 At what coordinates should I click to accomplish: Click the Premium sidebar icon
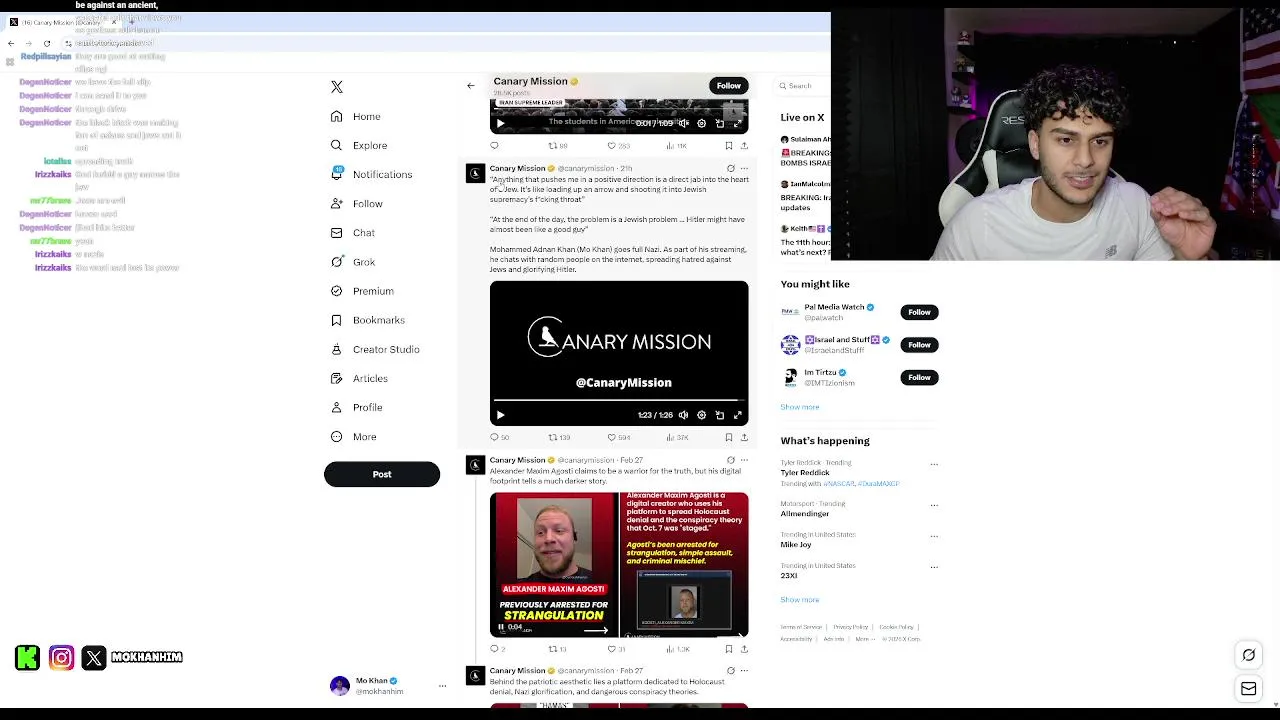click(337, 291)
